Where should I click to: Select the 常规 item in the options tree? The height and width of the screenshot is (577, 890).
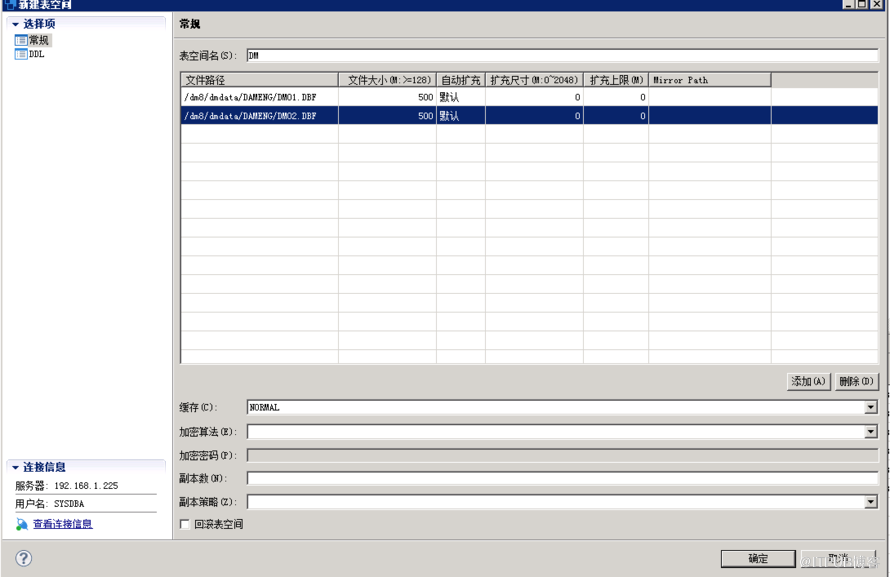39,40
